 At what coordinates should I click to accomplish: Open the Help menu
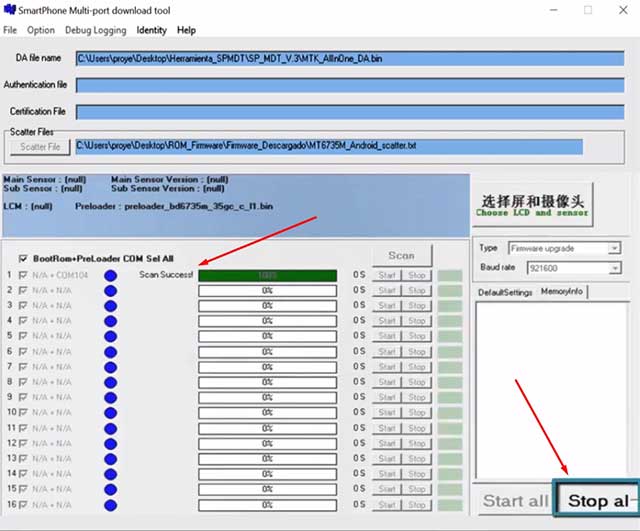(186, 30)
